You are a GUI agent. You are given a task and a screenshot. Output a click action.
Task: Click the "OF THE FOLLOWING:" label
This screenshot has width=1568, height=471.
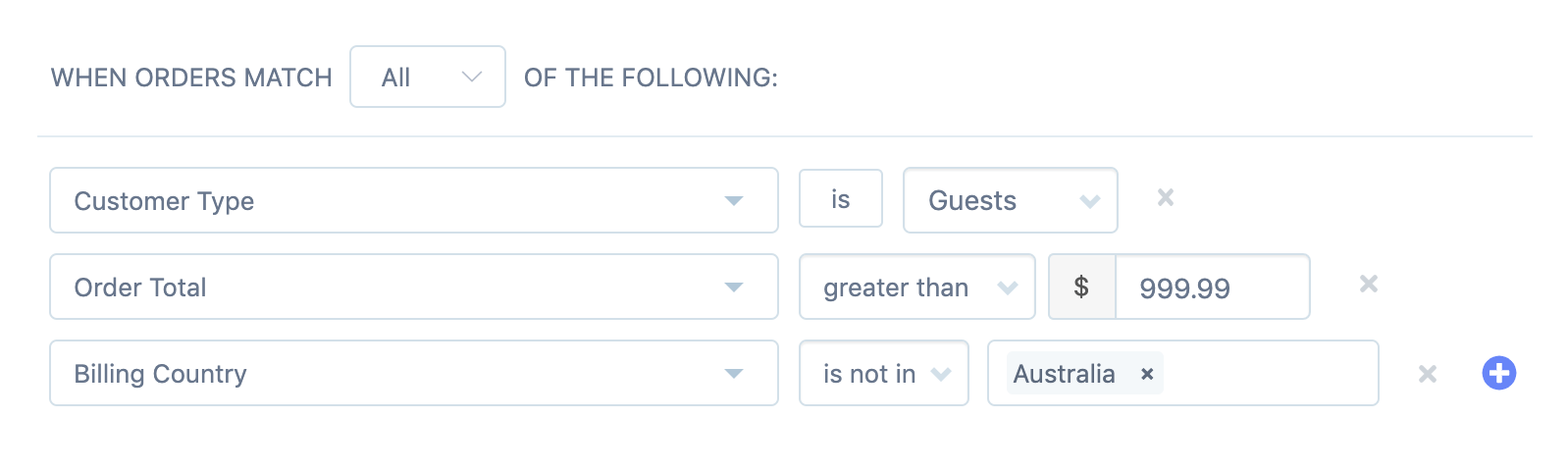pos(651,78)
